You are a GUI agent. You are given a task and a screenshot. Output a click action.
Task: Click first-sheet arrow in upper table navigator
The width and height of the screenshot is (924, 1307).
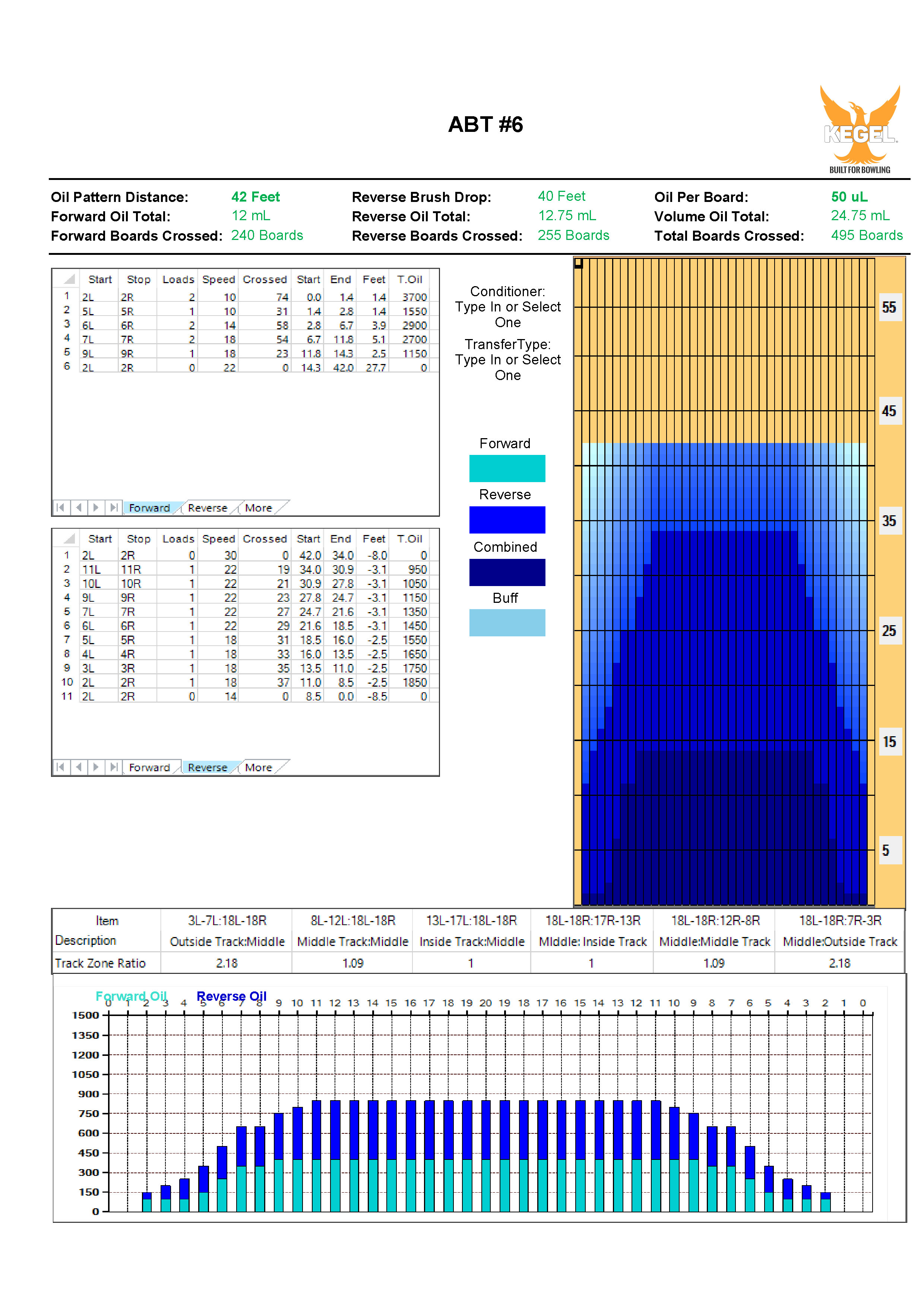point(60,507)
